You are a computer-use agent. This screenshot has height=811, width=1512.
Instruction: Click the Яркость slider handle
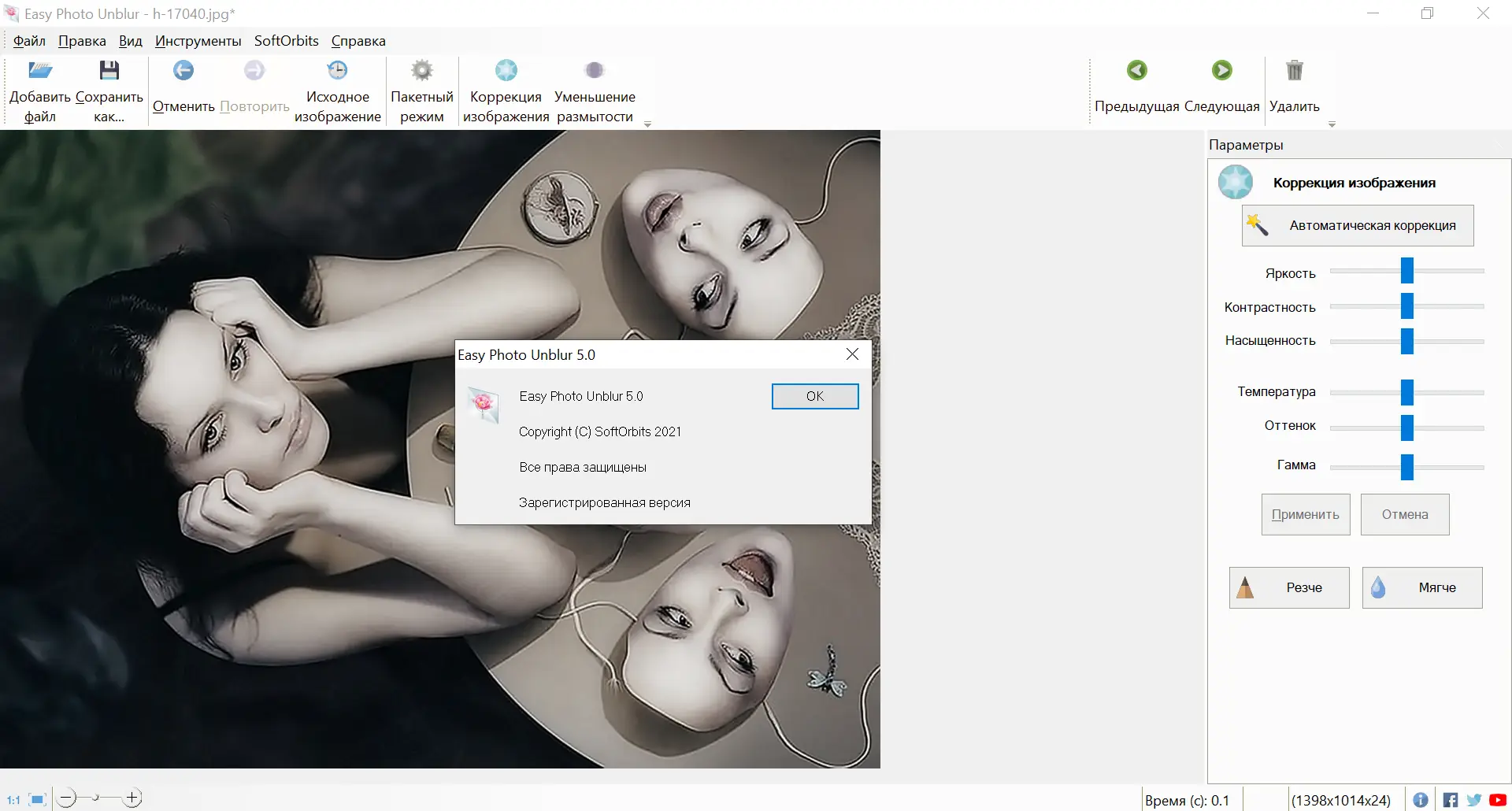pyautogui.click(x=1407, y=271)
